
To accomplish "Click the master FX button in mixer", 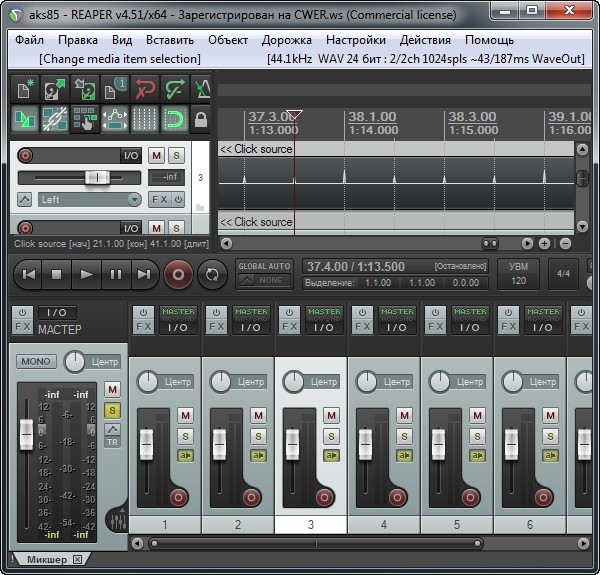I will (x=22, y=327).
